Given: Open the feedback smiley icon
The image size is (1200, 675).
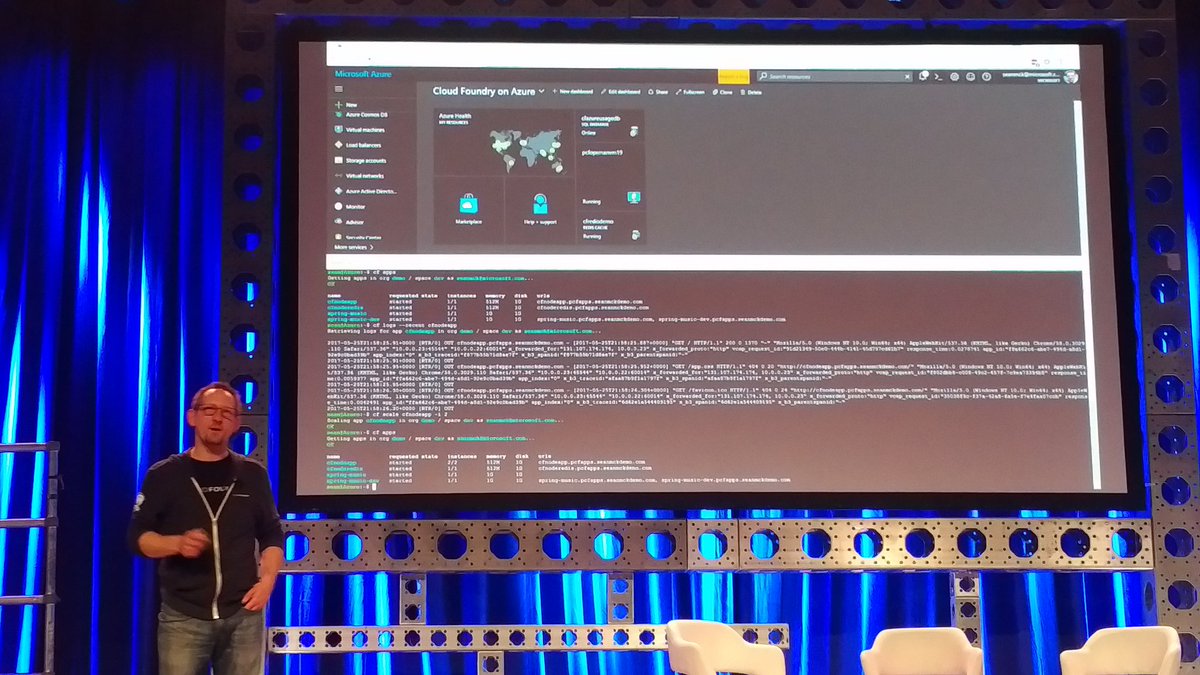Looking at the screenshot, I should tap(970, 76).
